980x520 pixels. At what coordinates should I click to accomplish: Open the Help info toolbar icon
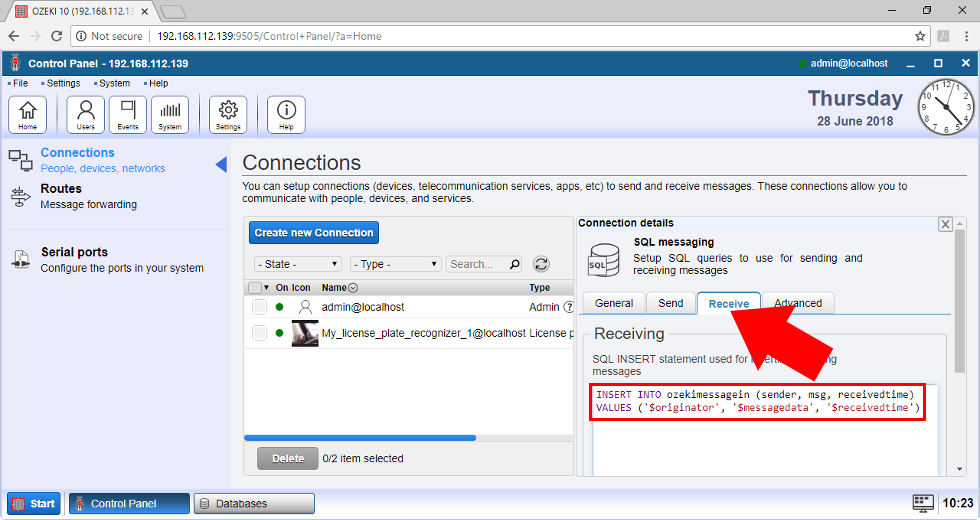(286, 115)
